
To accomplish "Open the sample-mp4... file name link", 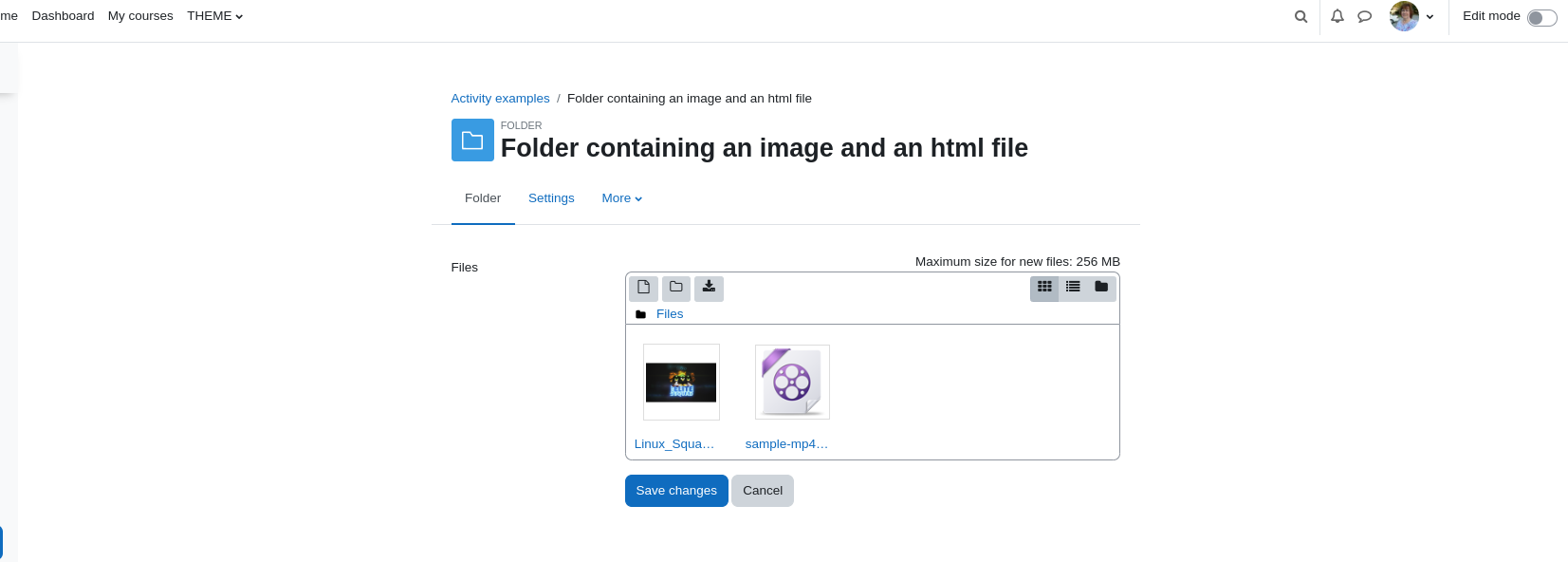I will 786,444.
